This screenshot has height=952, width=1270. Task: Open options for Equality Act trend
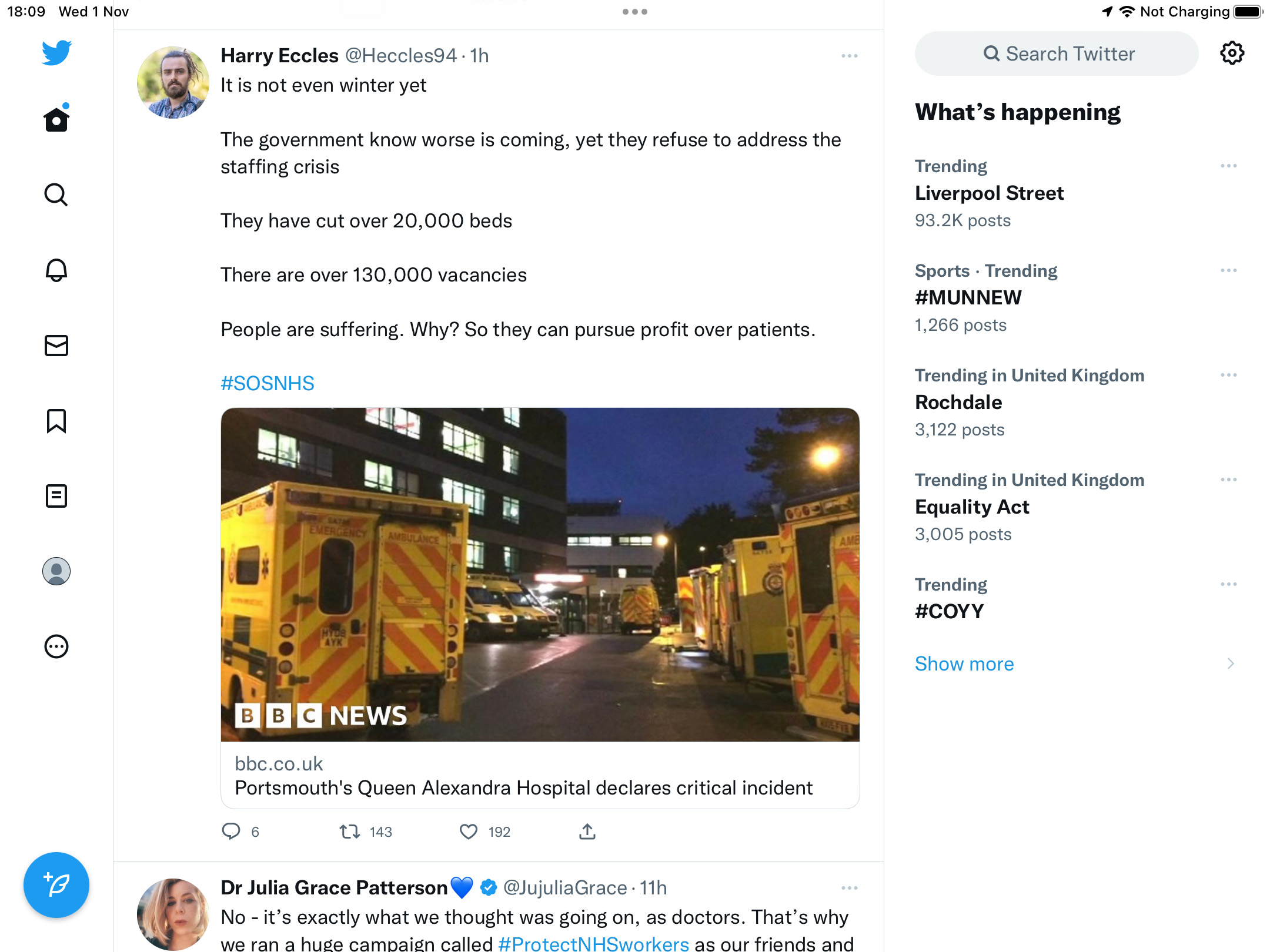[x=1229, y=480]
